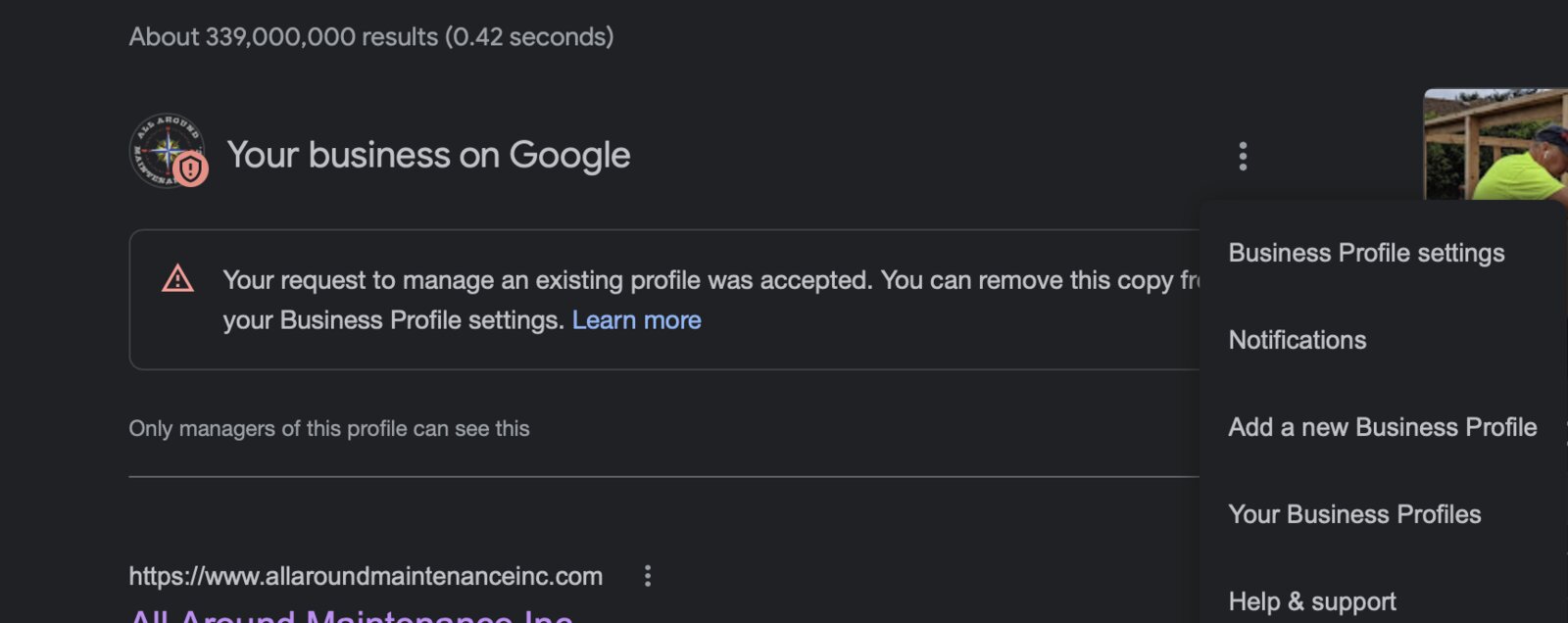Click the divider line below the managers note
Image resolution: width=1568 pixels, height=623 pixels.
(x=664, y=477)
